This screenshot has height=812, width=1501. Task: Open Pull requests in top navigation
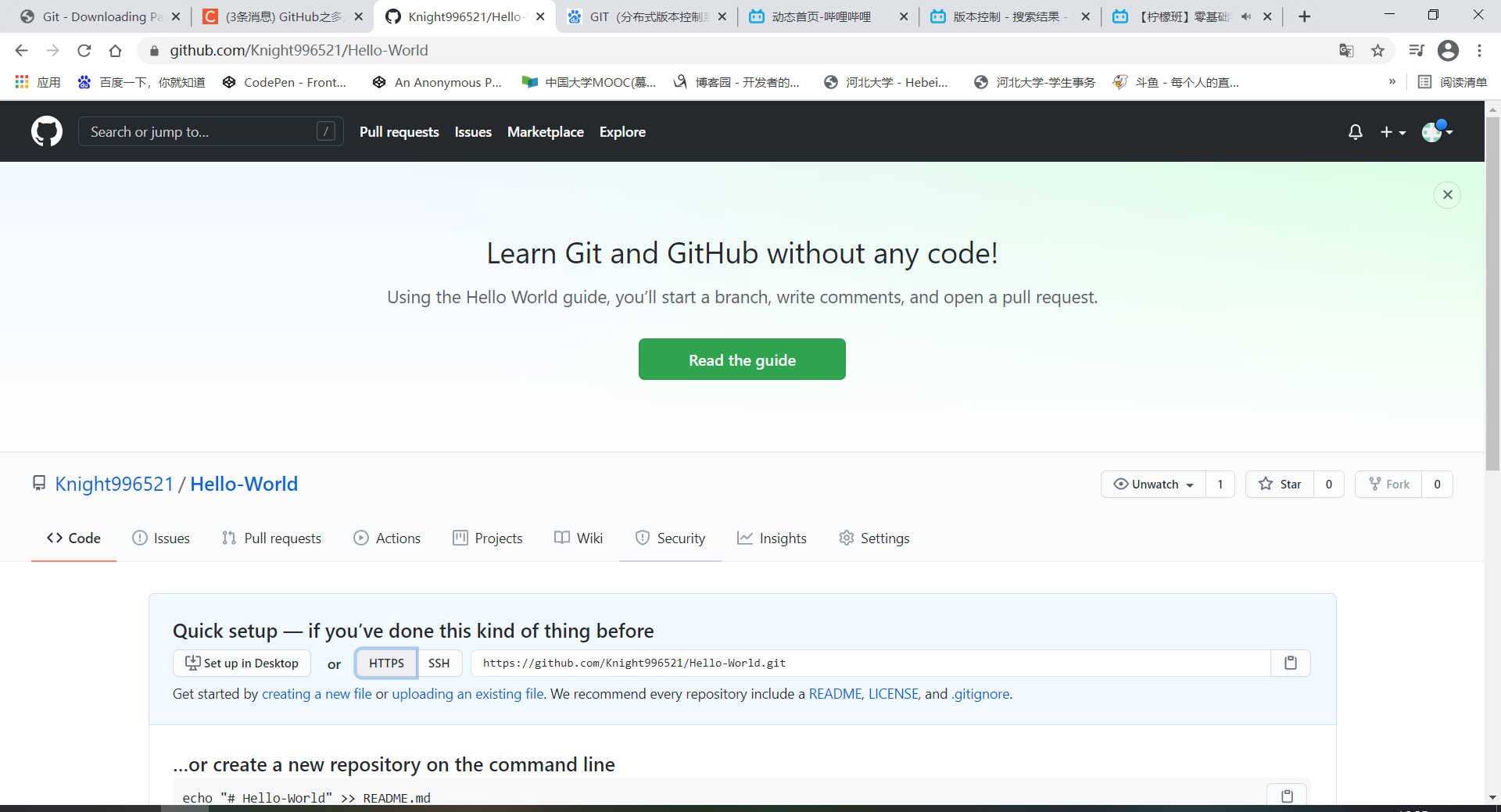399,132
